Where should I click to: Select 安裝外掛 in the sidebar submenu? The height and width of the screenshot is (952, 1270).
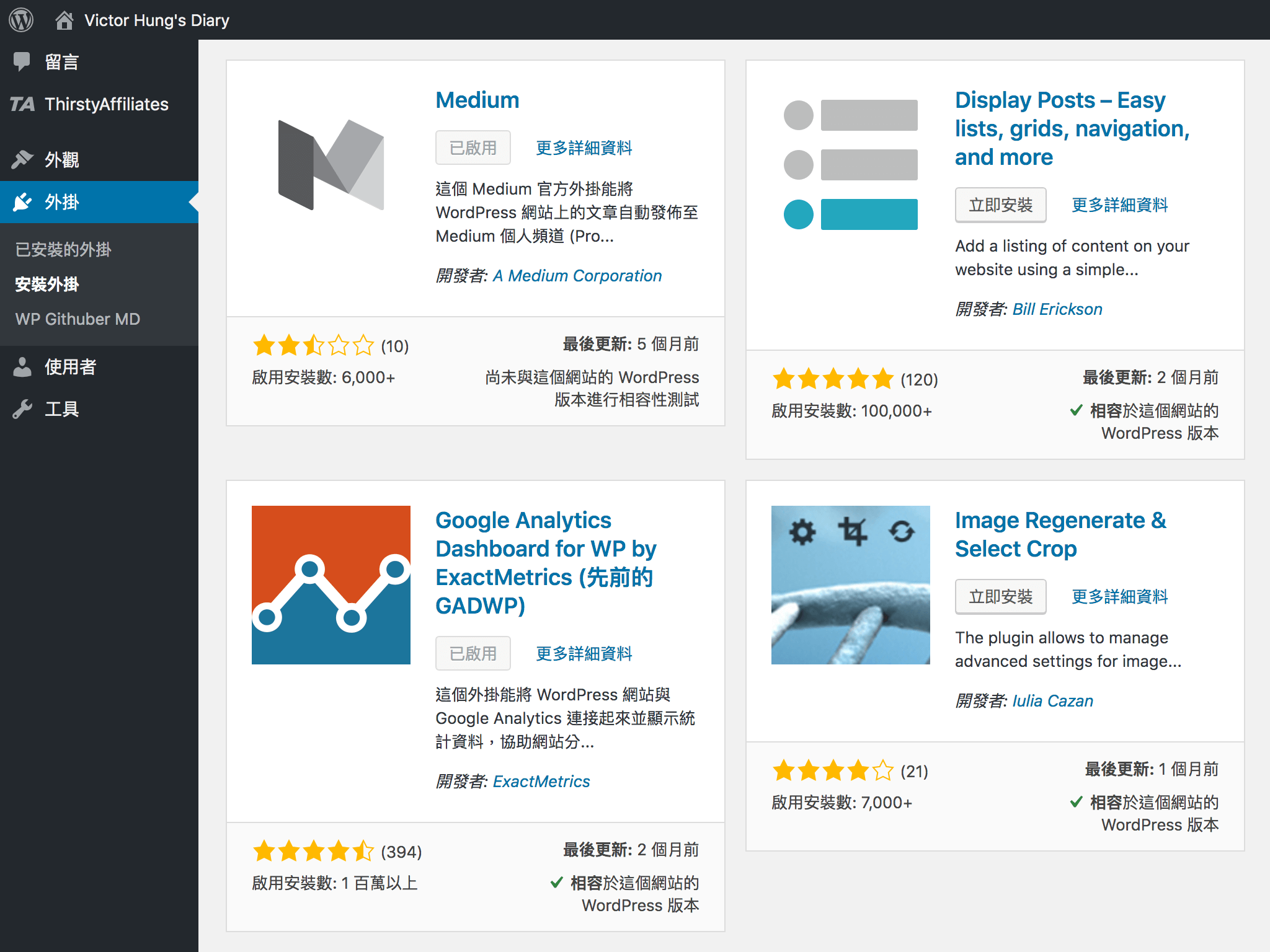[x=47, y=284]
